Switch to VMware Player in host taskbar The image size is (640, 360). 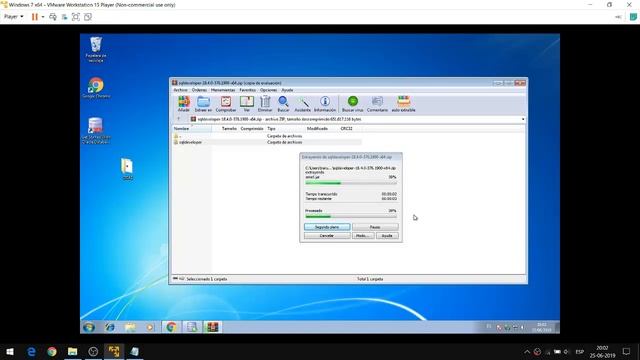(x=114, y=351)
